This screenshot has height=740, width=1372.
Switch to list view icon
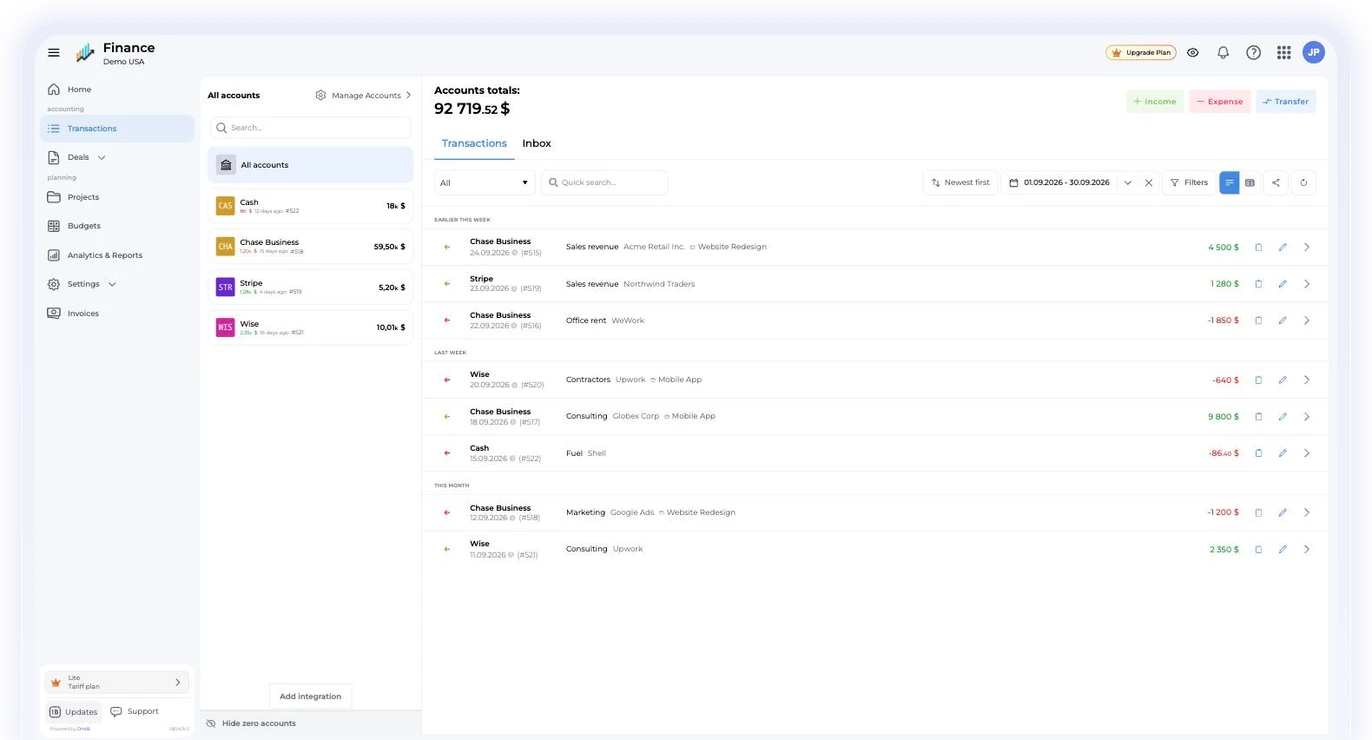point(1229,183)
